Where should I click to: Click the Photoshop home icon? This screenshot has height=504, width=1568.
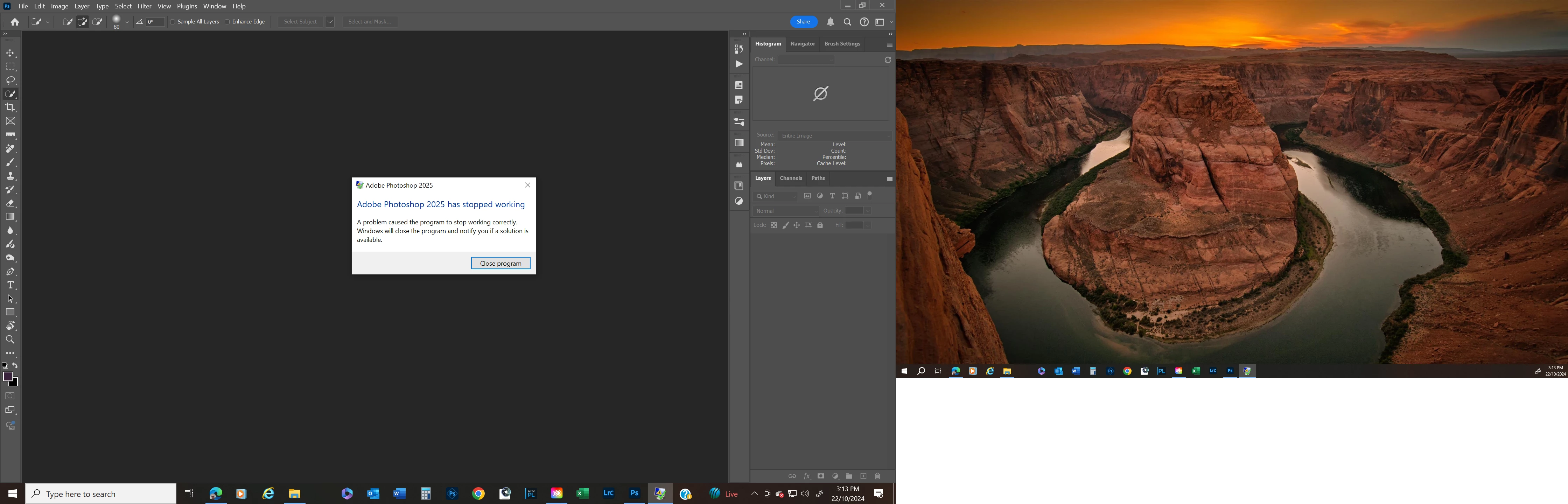(15, 22)
